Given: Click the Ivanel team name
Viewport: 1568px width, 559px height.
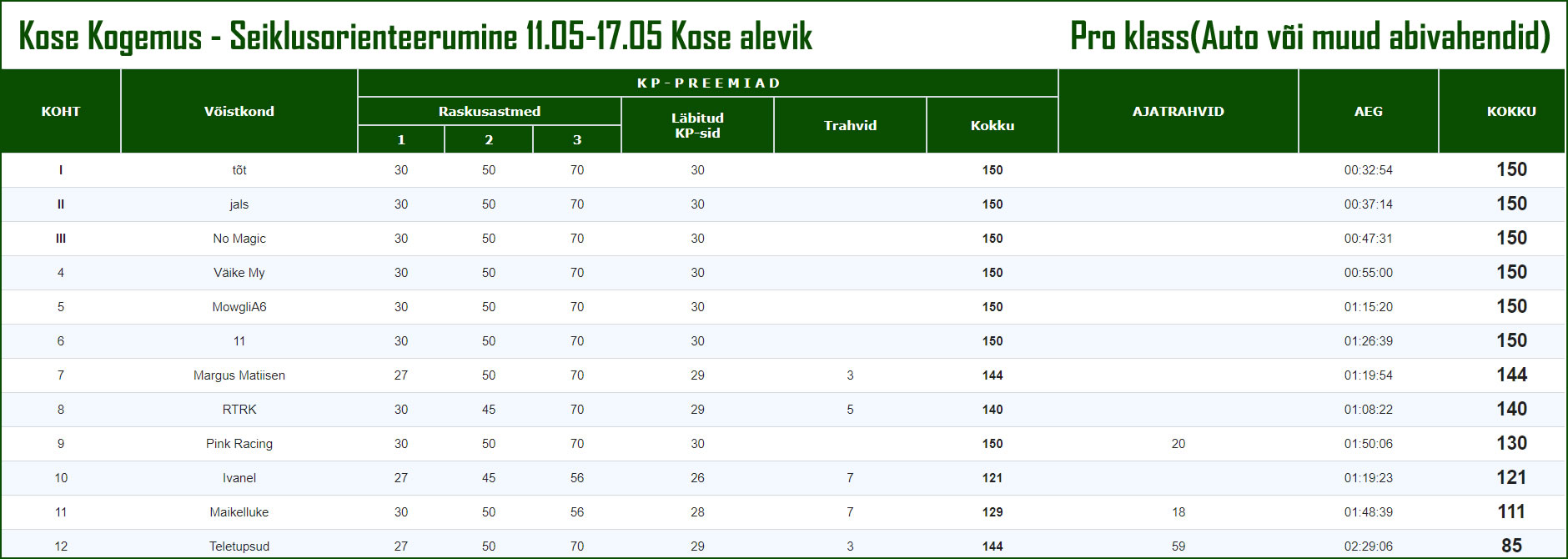Looking at the screenshot, I should [x=239, y=478].
